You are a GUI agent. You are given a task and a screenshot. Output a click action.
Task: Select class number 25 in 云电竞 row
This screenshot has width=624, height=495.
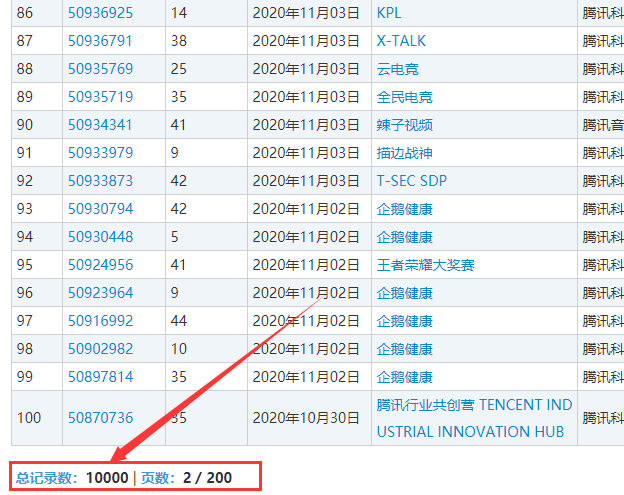[x=179, y=69]
